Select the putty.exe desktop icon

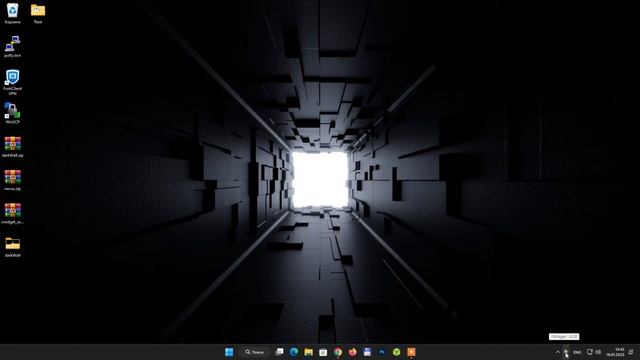[13, 47]
